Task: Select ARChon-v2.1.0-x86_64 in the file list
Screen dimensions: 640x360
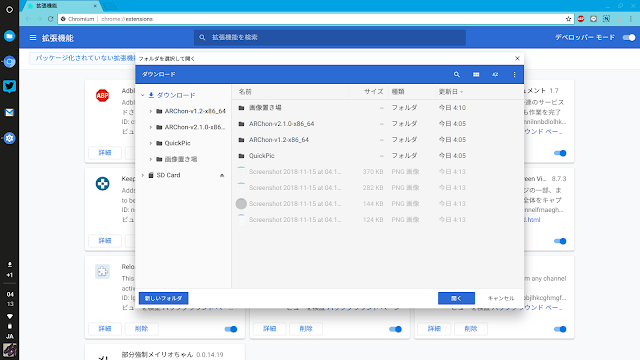Action: tap(378, 124)
